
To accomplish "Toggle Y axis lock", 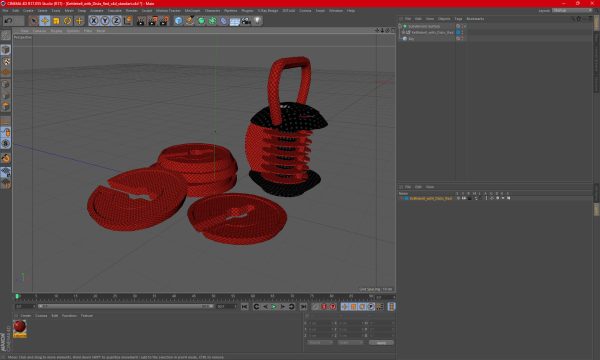I will pyautogui.click(x=105, y=21).
